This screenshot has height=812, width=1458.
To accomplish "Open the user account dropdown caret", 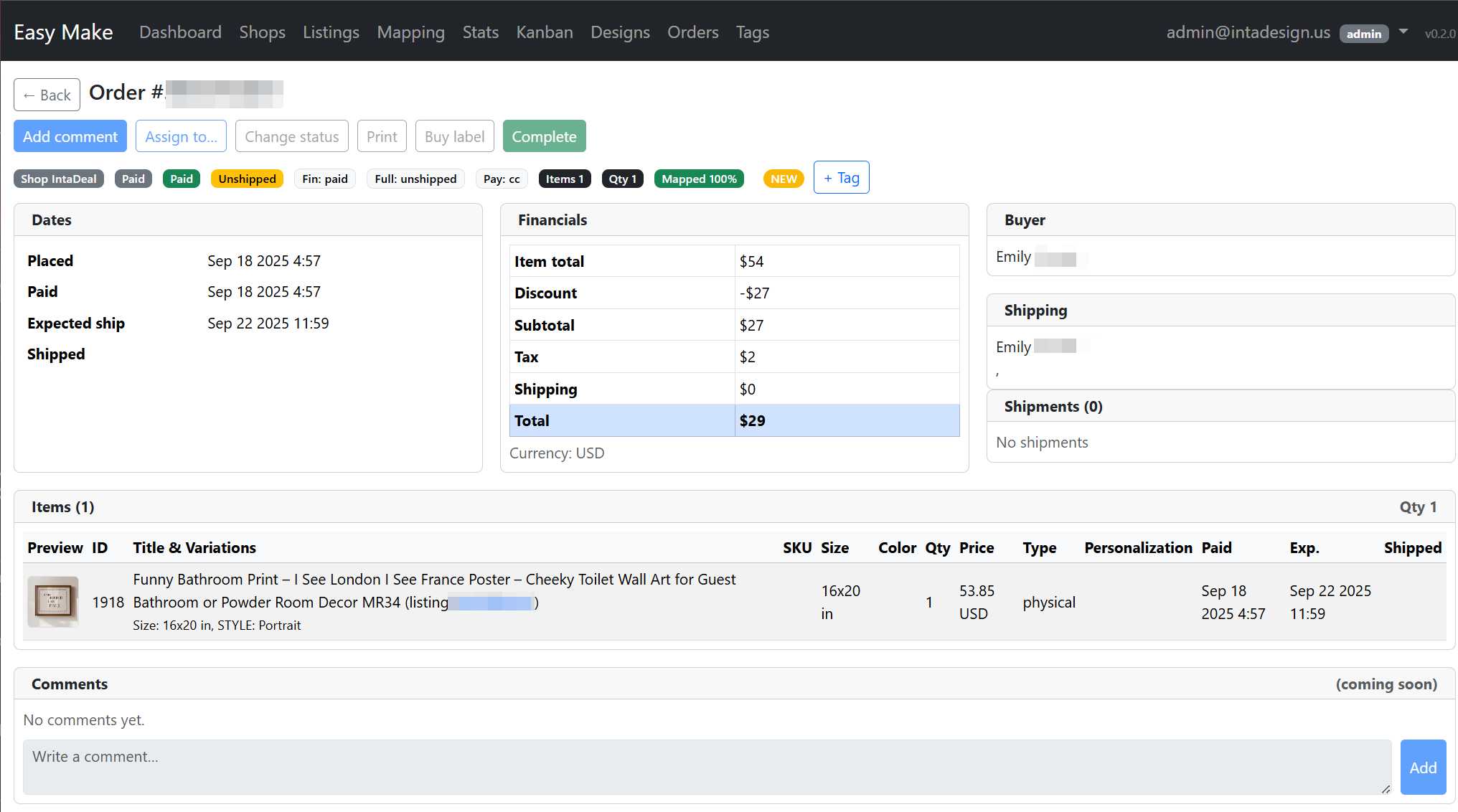I will (1403, 32).
